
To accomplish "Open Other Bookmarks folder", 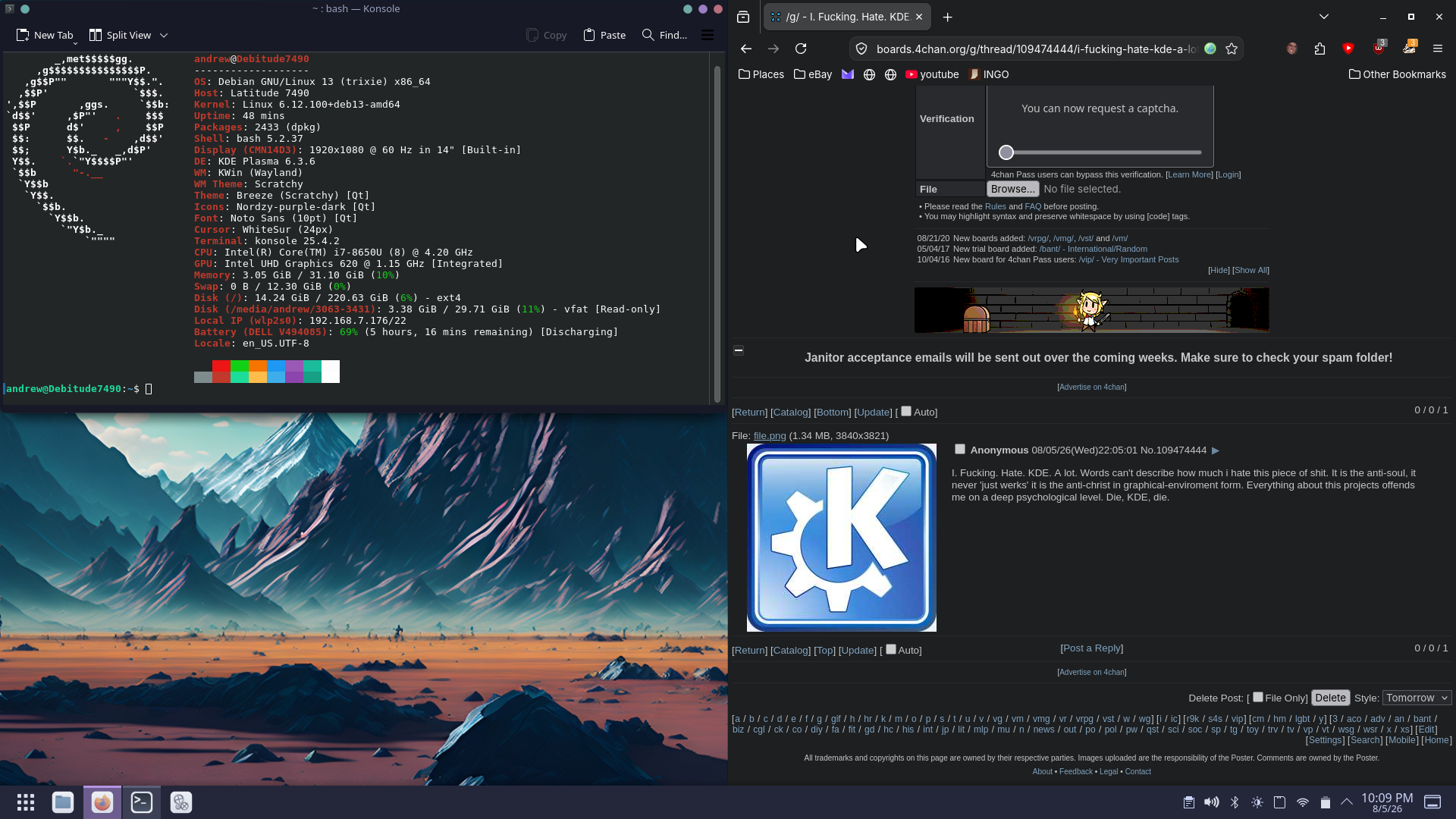I will pos(1397,74).
